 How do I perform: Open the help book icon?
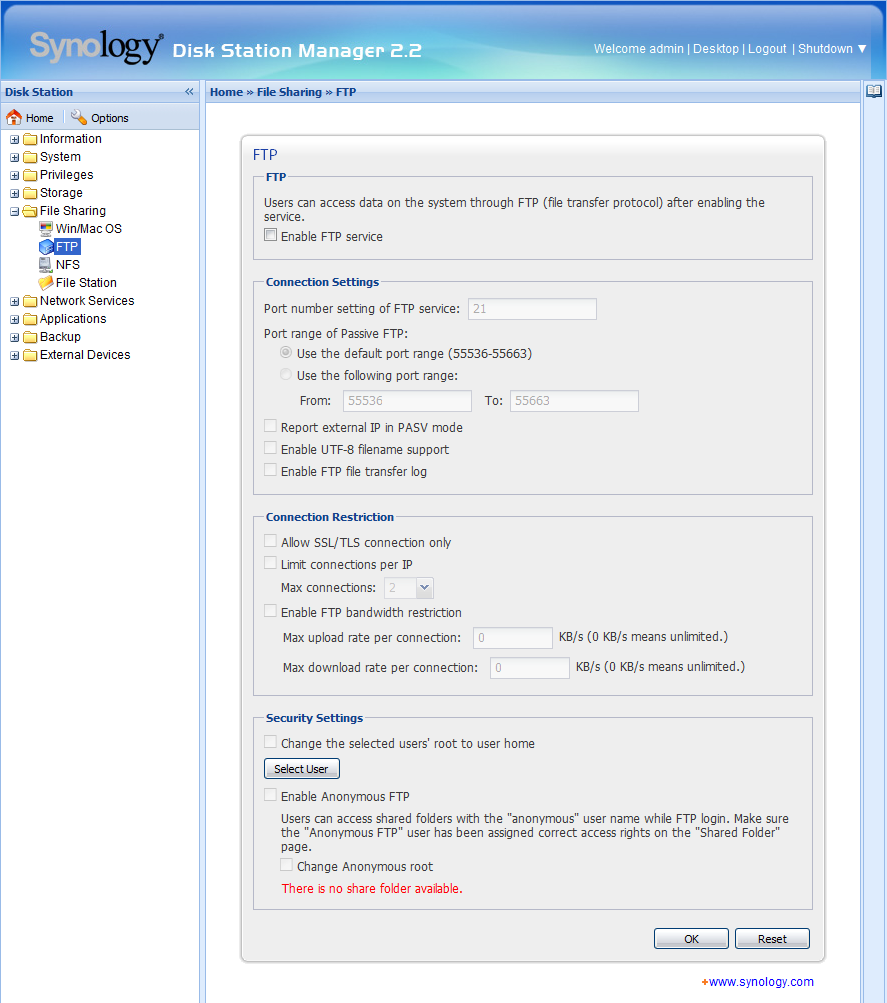tap(874, 91)
